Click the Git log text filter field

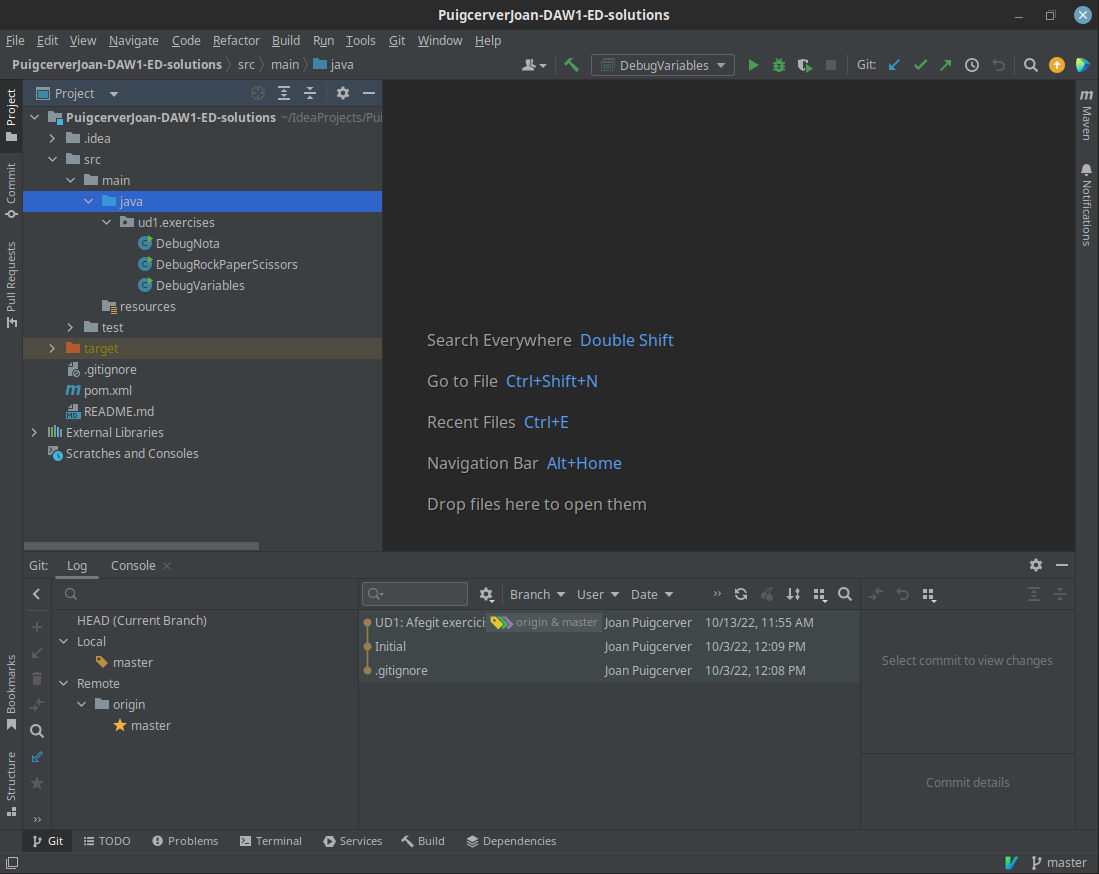pyautogui.click(x=415, y=594)
